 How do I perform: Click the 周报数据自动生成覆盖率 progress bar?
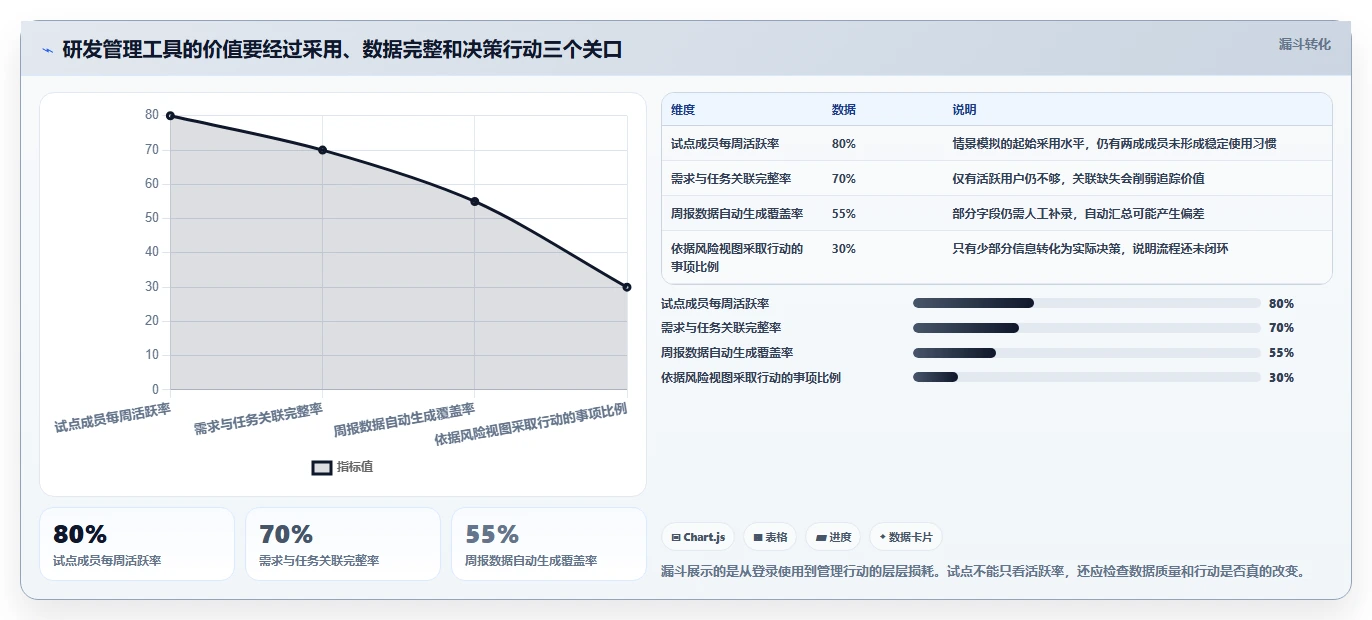tap(1087, 353)
